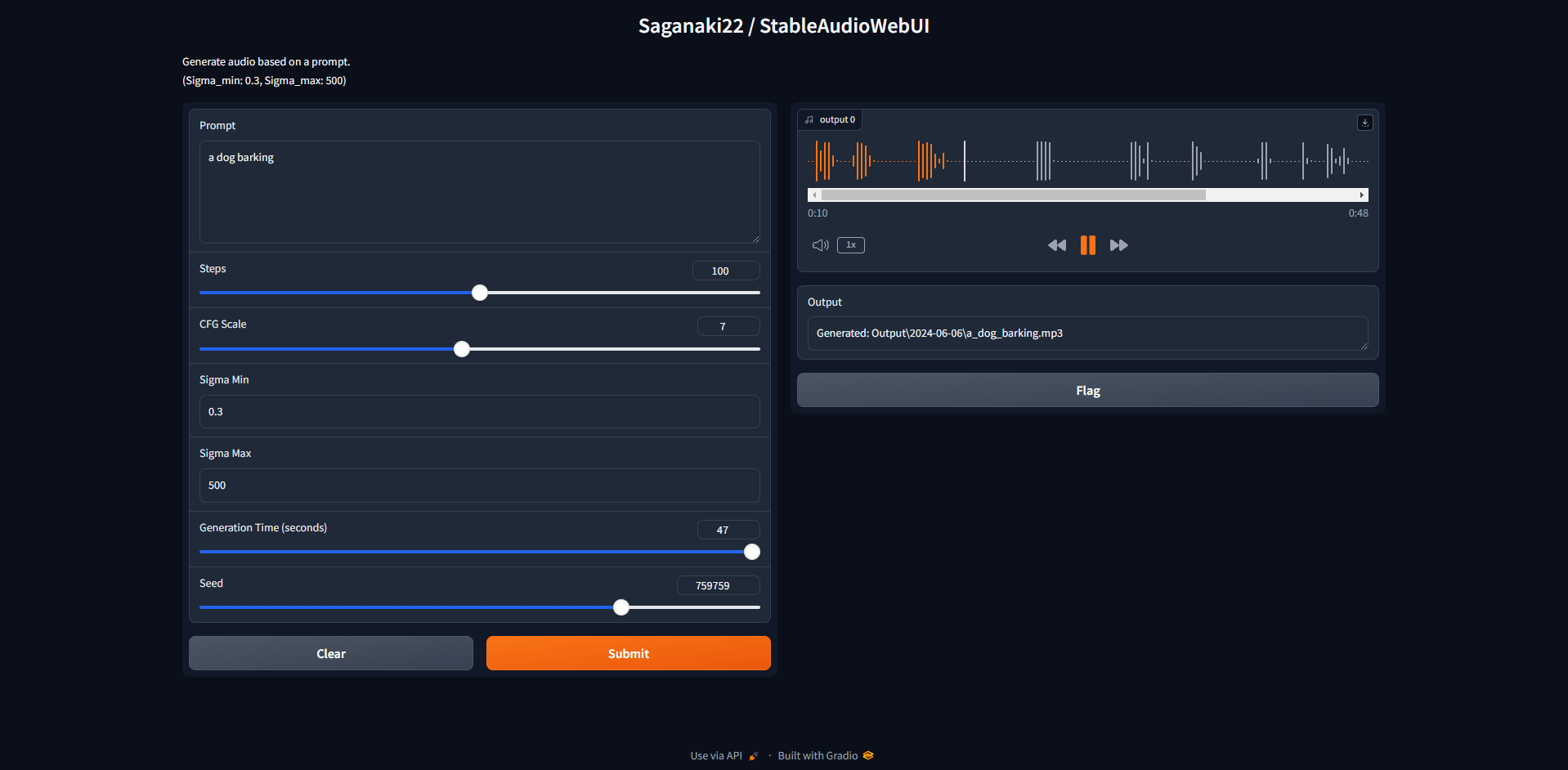Skip forward with the fast-forward icon
1568x770 pixels.
[1118, 245]
